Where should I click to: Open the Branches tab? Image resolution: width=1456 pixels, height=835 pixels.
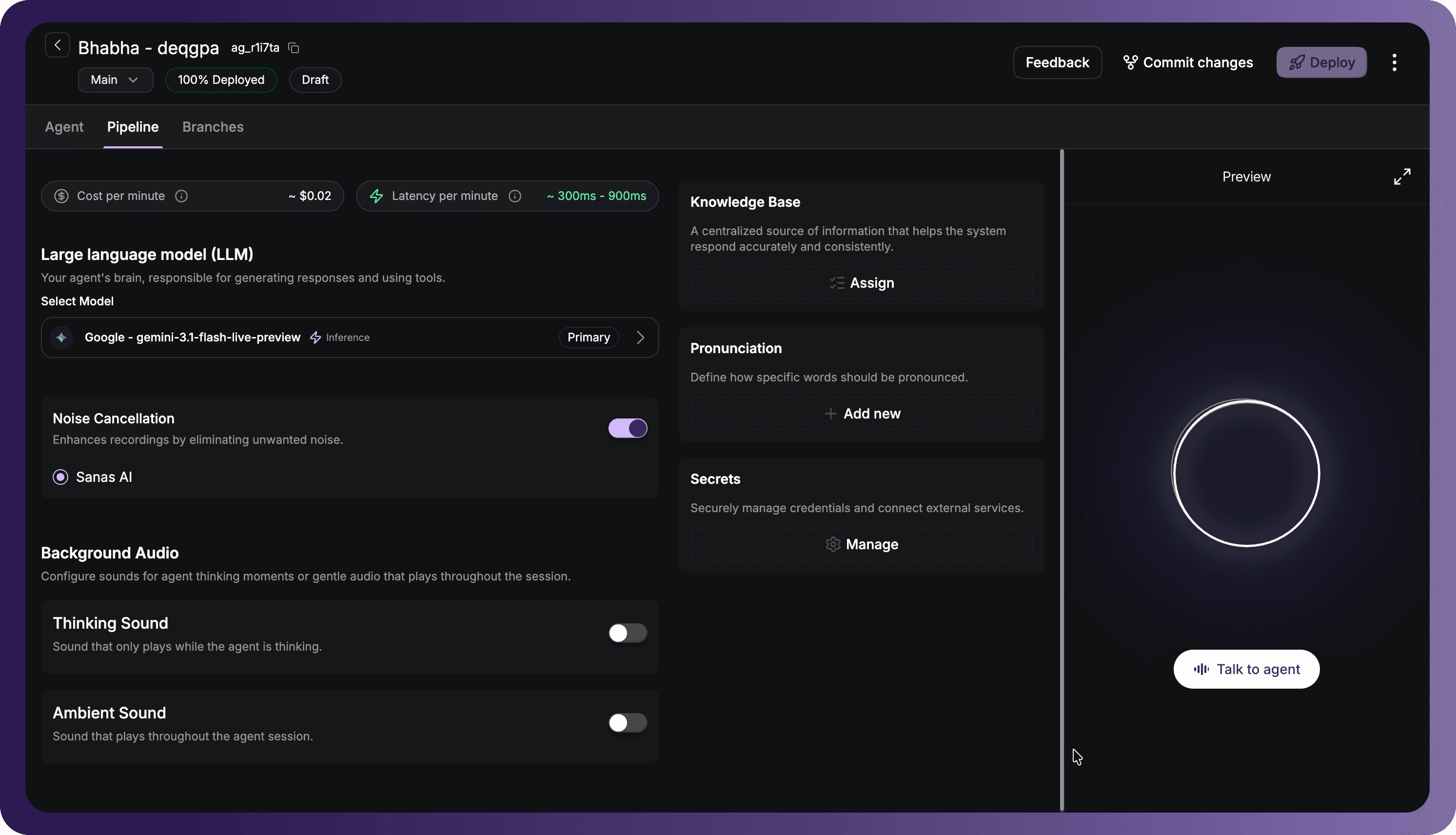[213, 127]
